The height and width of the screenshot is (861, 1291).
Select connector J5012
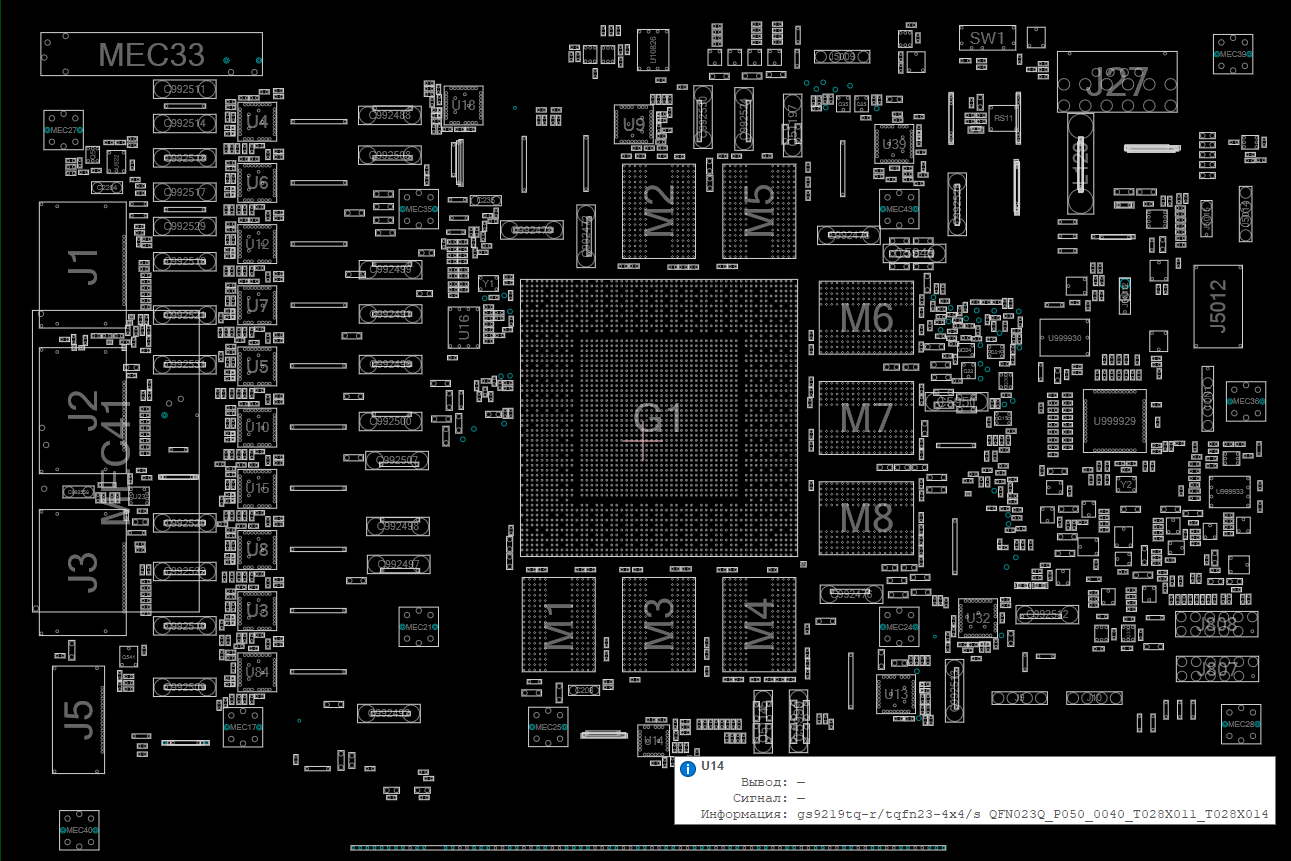coord(1217,305)
